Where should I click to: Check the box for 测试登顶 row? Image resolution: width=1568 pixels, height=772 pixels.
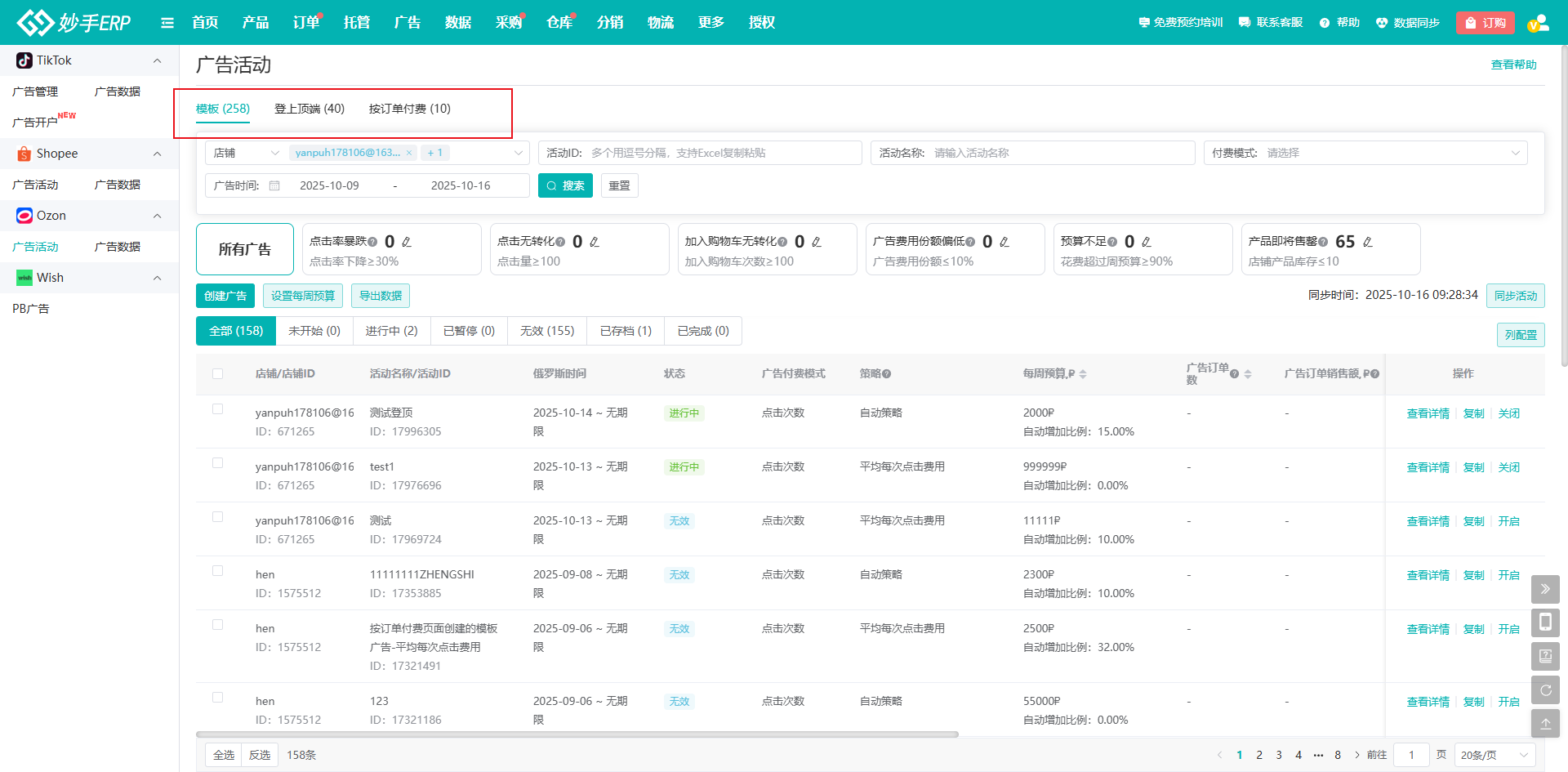pyautogui.click(x=217, y=409)
